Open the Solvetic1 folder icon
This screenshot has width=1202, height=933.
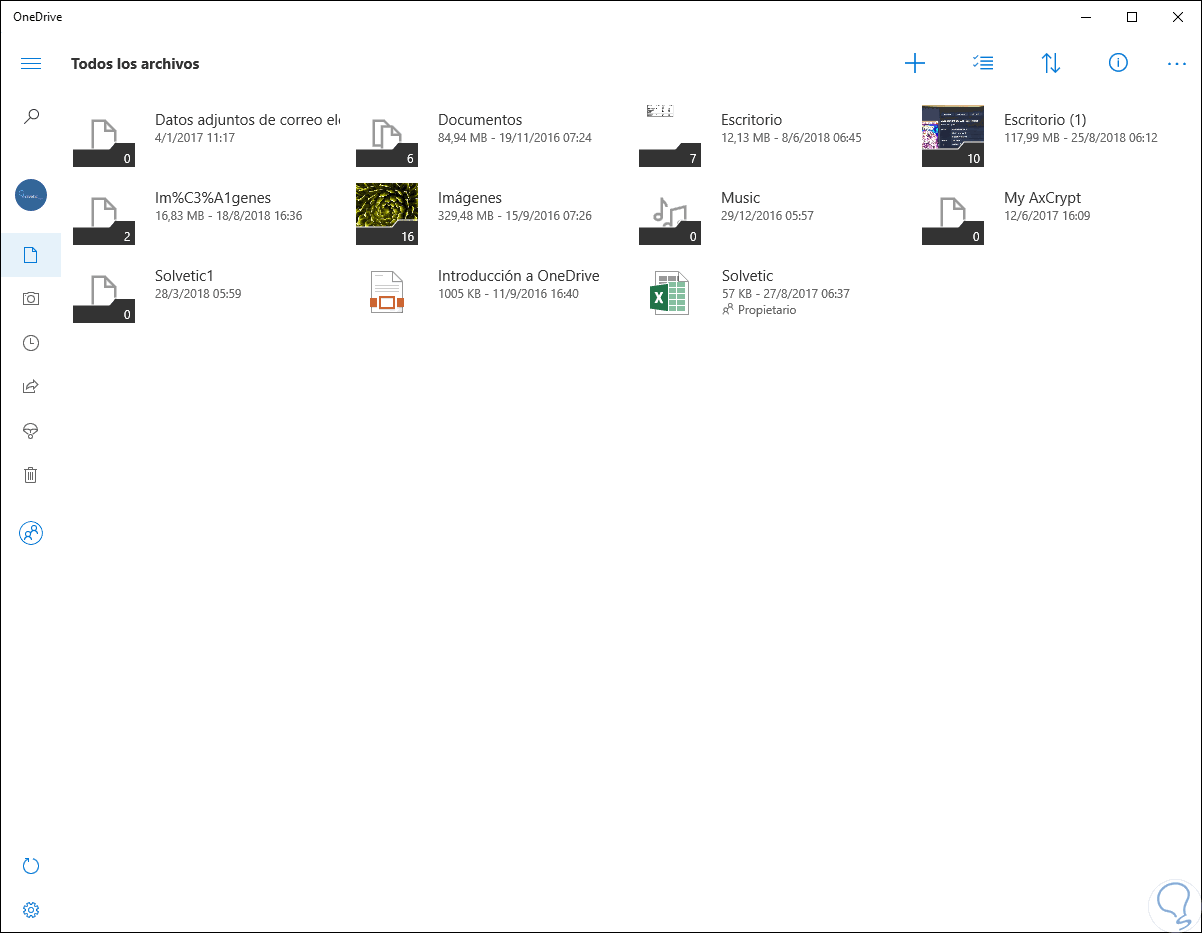point(104,292)
